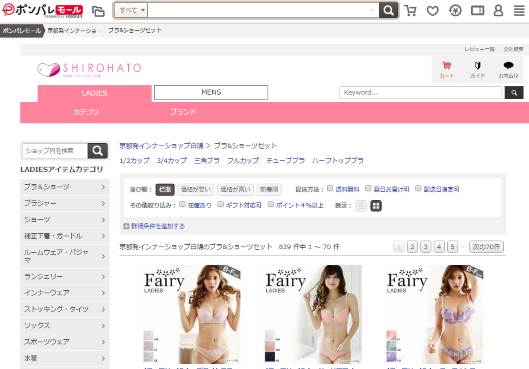Open the ガイド beginner guide icon
Screen dimensions: 529x369
click(x=477, y=69)
